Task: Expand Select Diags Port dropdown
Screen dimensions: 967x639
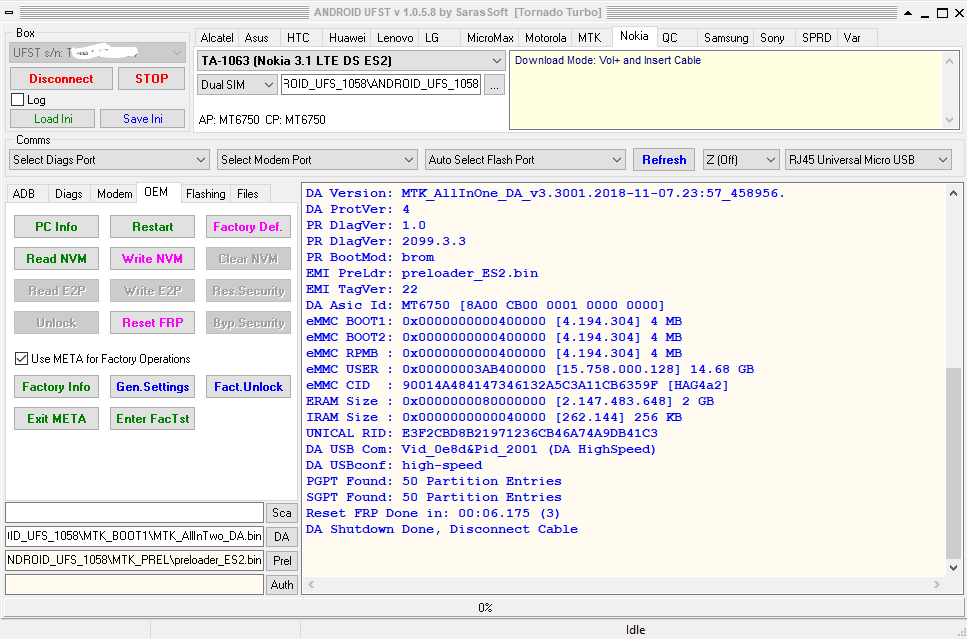Action: [x=109, y=160]
